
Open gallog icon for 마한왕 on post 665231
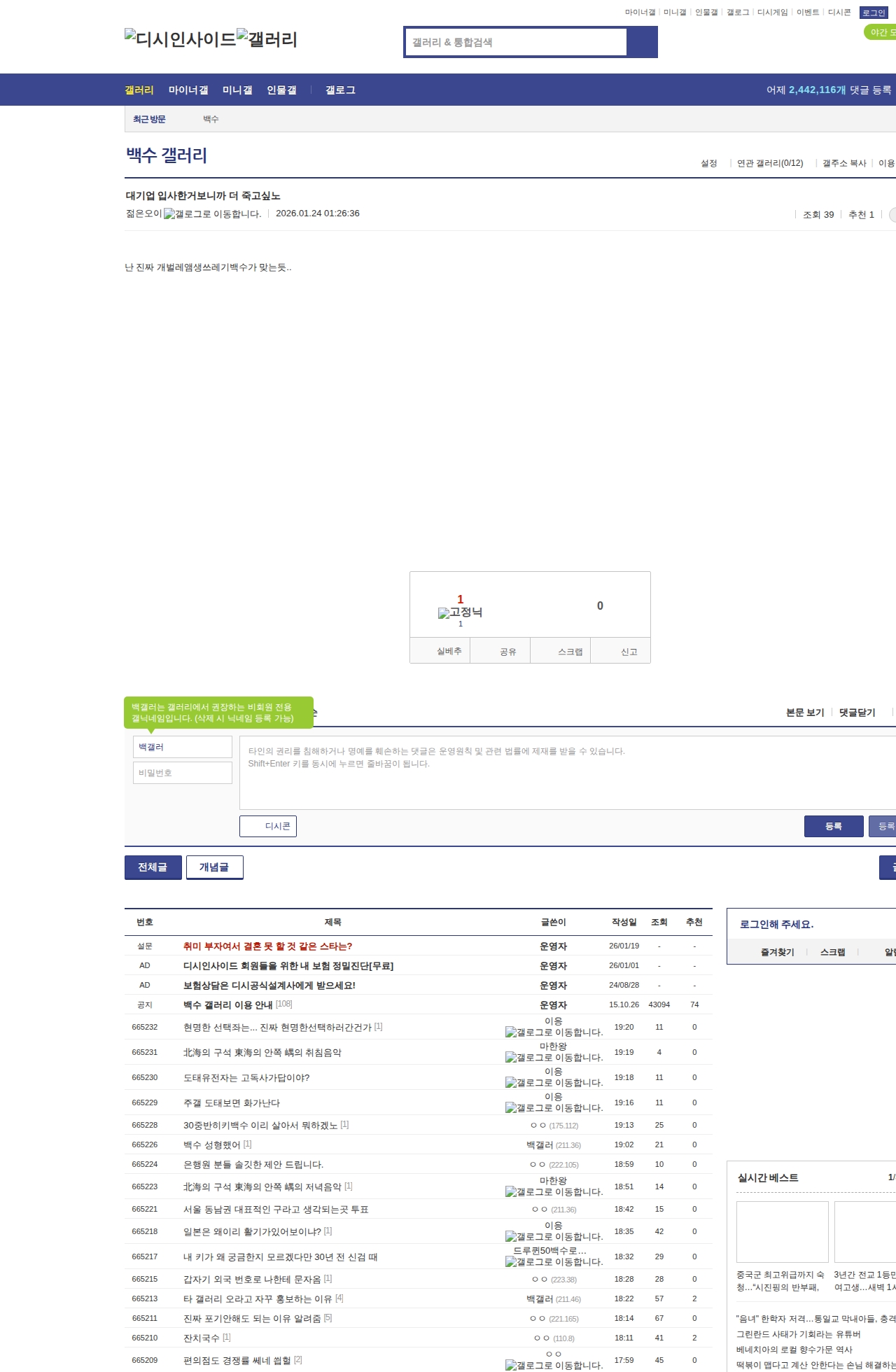click(x=554, y=1058)
